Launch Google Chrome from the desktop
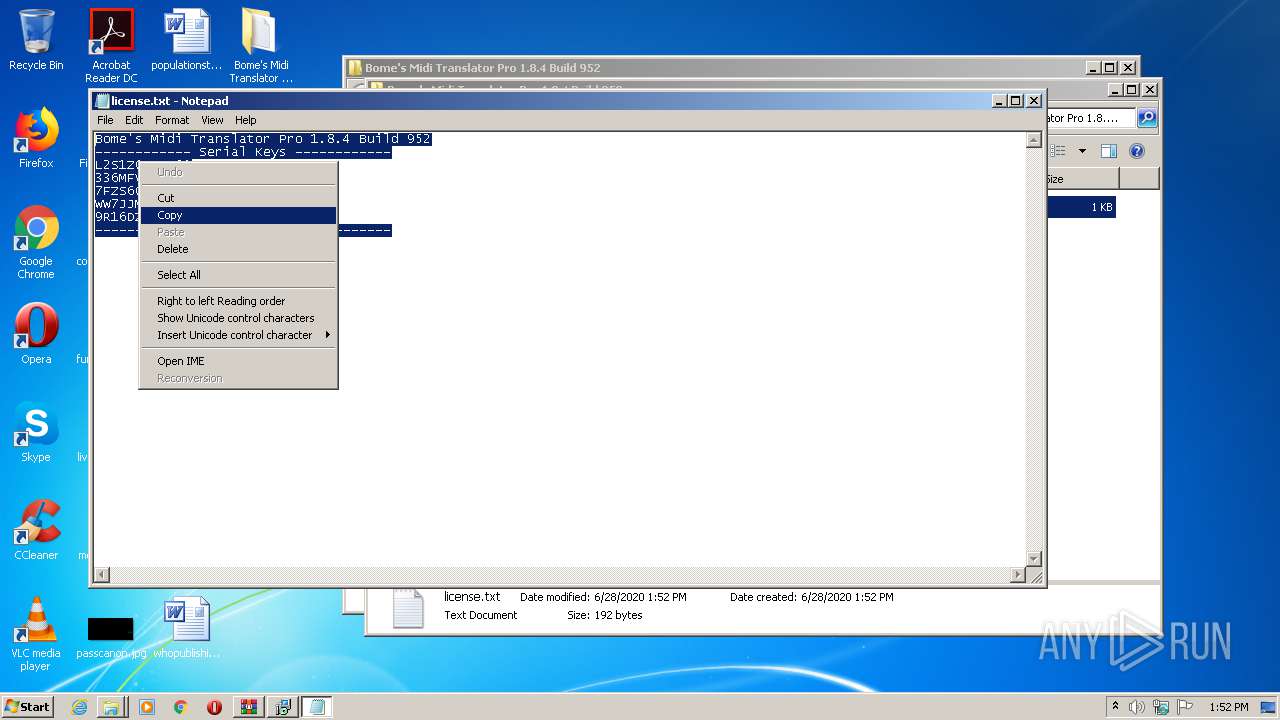Image resolution: width=1280 pixels, height=720 pixels. click(x=36, y=243)
